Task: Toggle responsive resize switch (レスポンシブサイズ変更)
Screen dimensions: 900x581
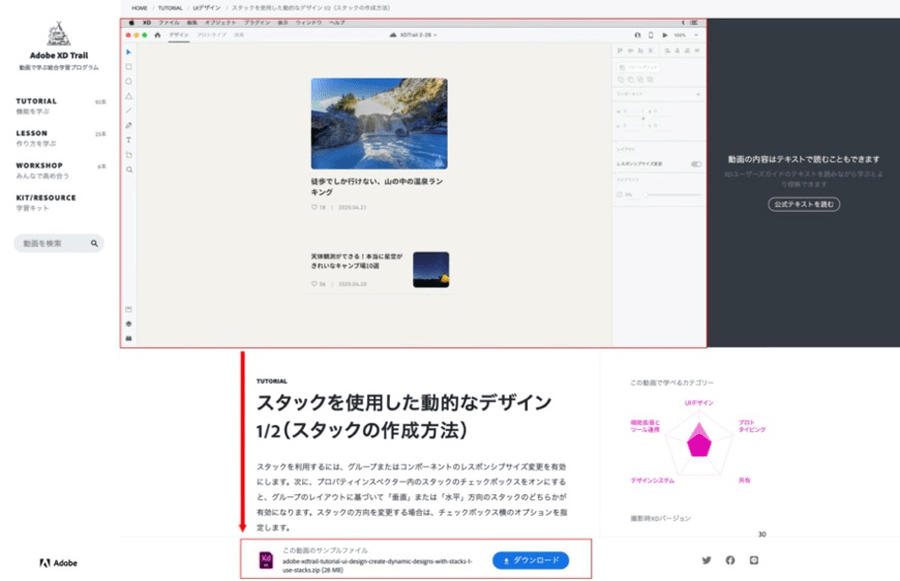Action: pos(696,164)
